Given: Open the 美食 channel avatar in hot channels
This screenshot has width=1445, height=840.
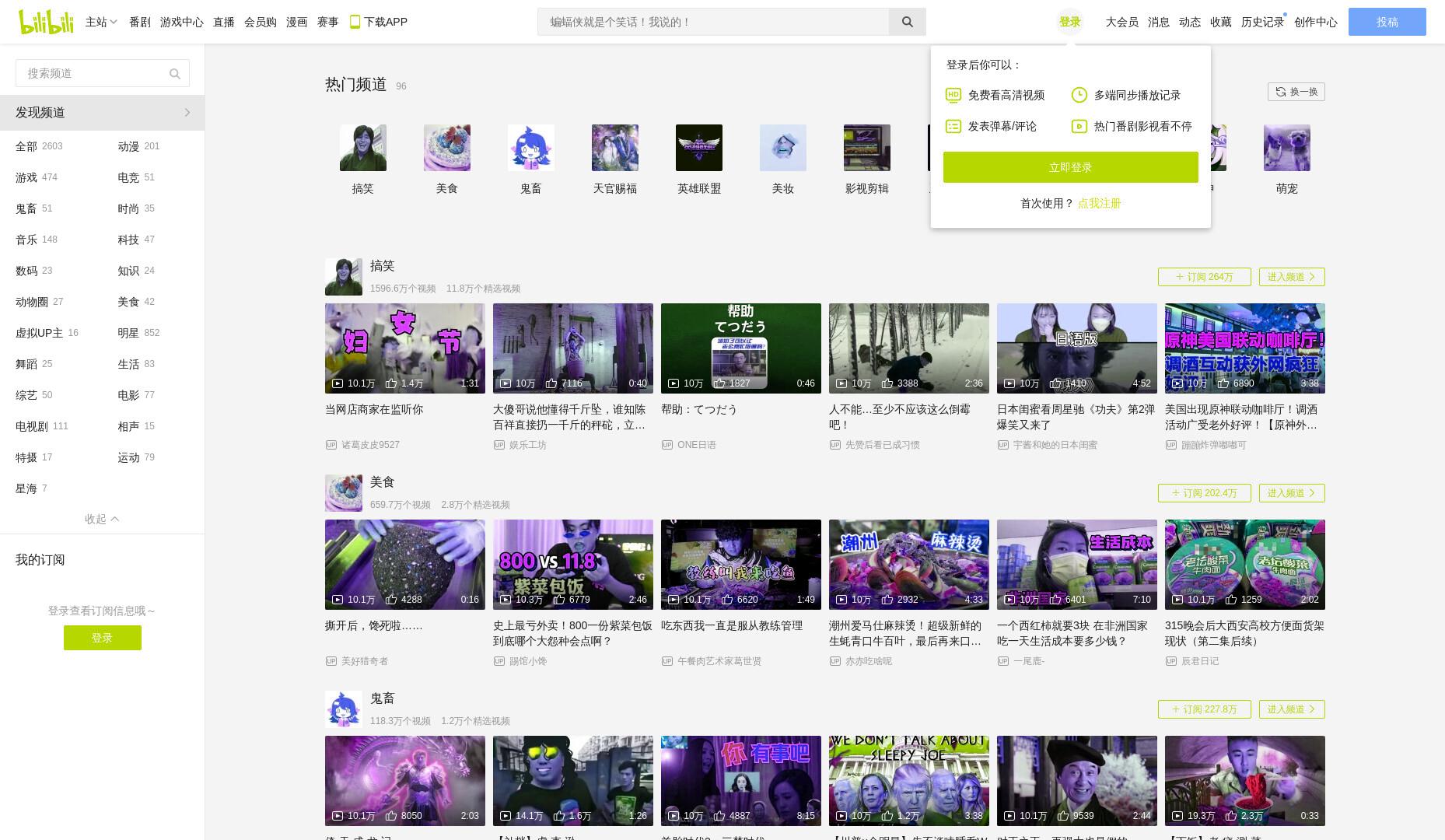Looking at the screenshot, I should coord(447,148).
